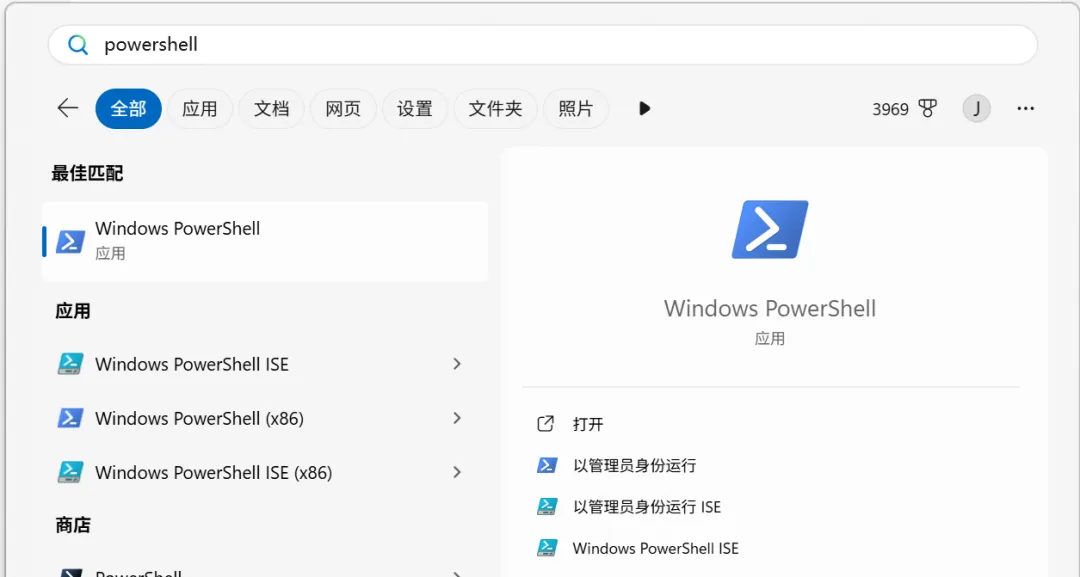Viewport: 1080px width, 577px height.
Task: Switch to the 文件夹 filter tab
Action: pos(495,109)
